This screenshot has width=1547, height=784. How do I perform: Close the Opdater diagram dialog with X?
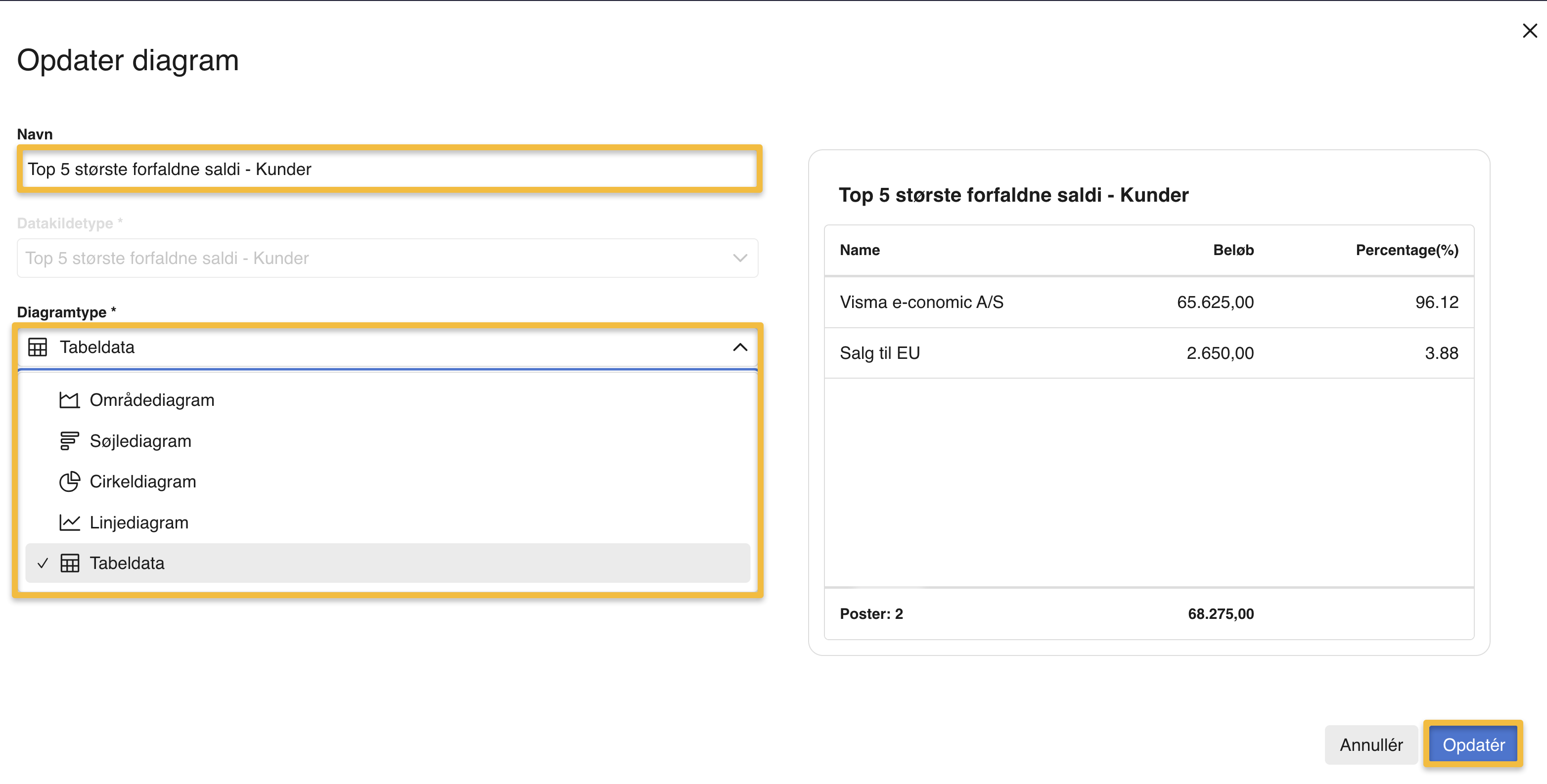point(1529,31)
